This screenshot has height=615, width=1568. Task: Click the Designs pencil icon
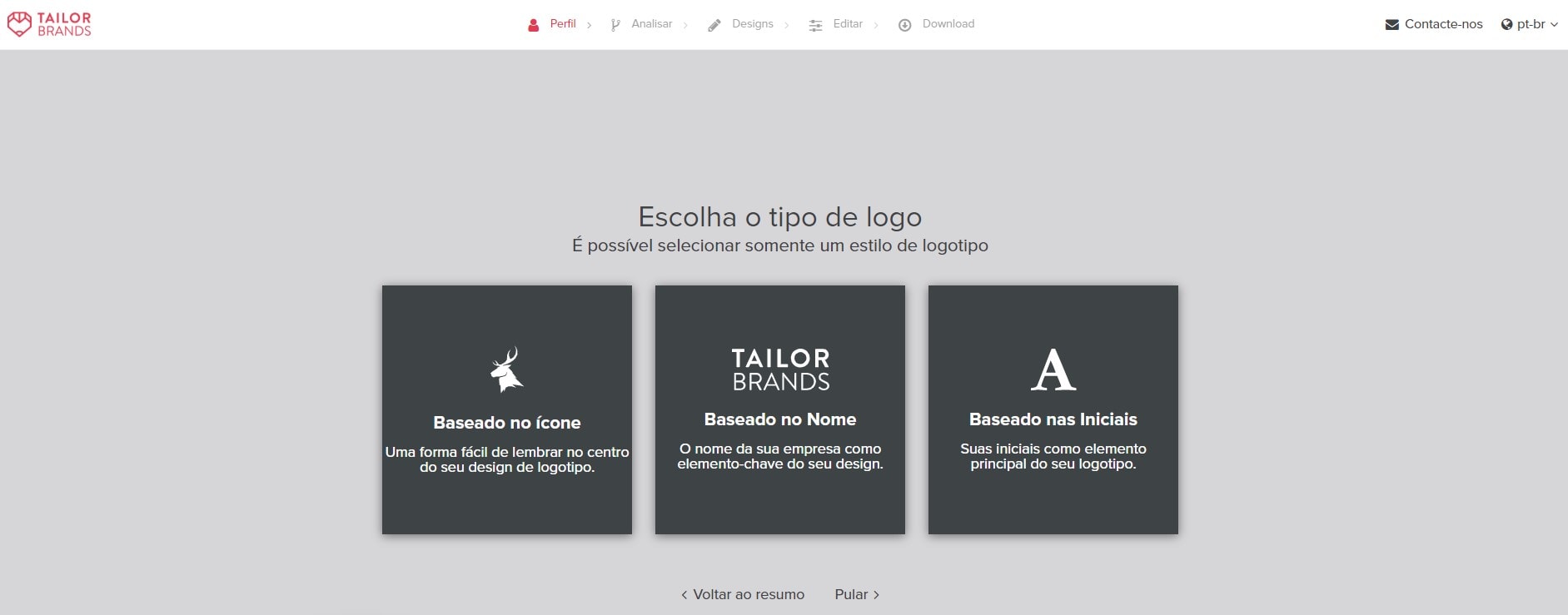tap(714, 25)
